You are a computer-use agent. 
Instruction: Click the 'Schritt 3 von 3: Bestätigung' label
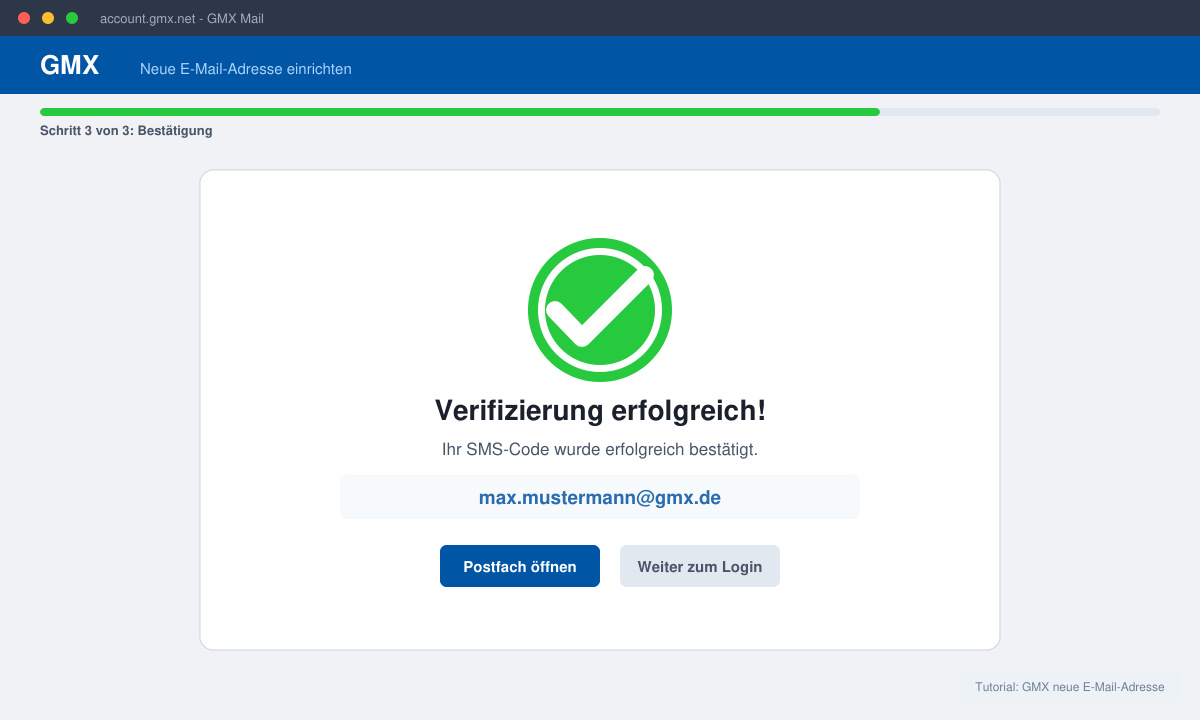[x=126, y=130]
